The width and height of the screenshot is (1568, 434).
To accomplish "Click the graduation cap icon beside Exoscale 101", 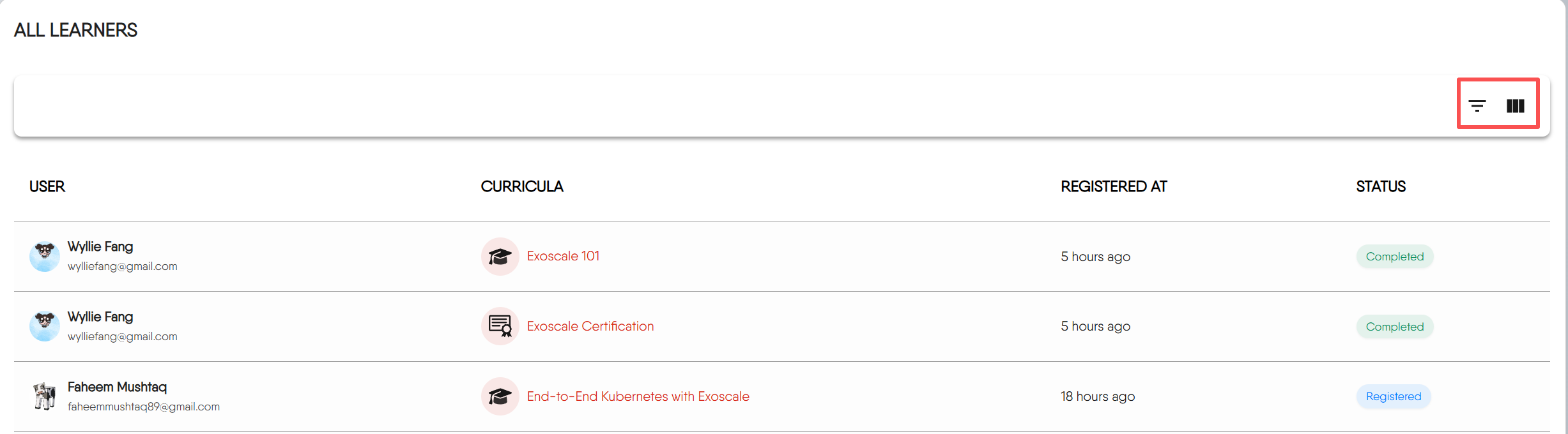I will pyautogui.click(x=500, y=257).
